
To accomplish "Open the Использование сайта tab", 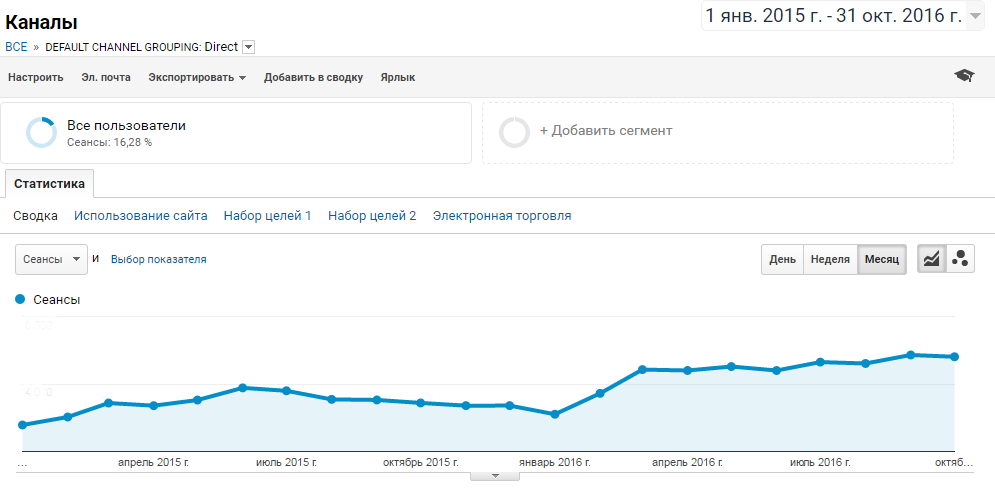I will coord(141,215).
